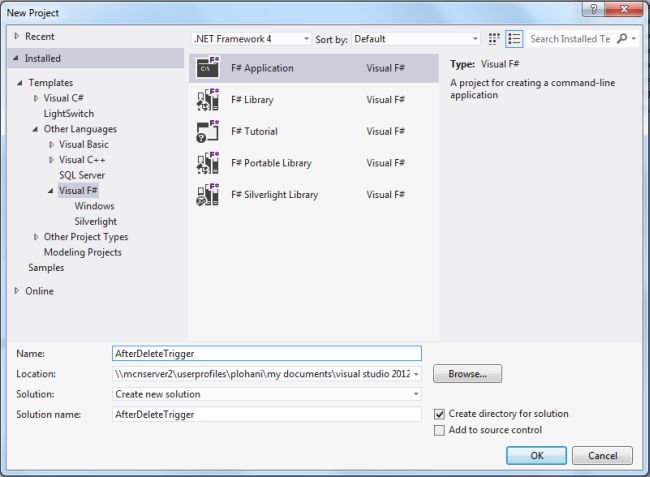Select the 'F# Silverlight Library' template name
This screenshot has width=650, height=477.
coord(274,195)
